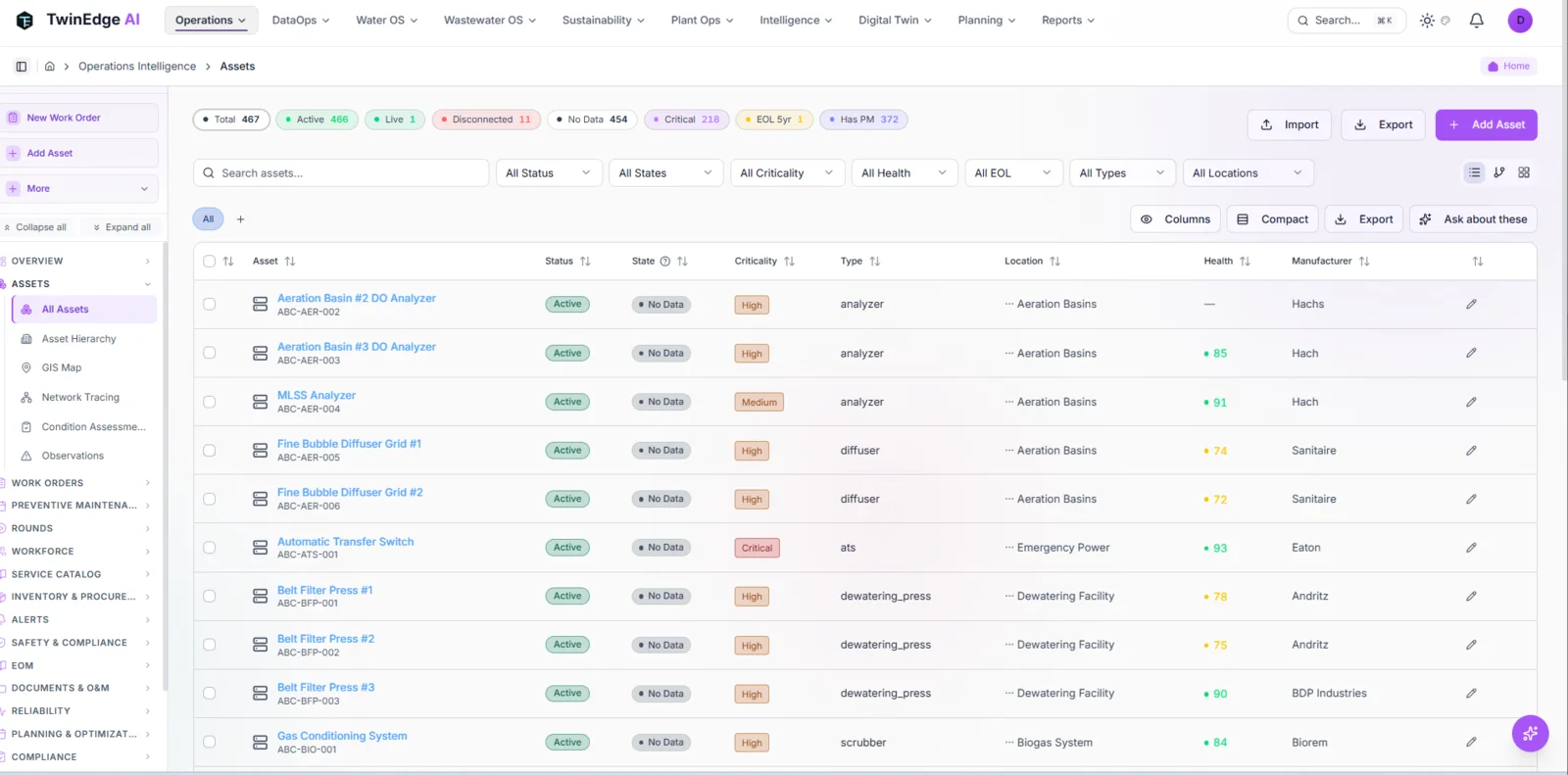Open the Reports top menu
The height and width of the screenshot is (775, 1568).
1068,20
